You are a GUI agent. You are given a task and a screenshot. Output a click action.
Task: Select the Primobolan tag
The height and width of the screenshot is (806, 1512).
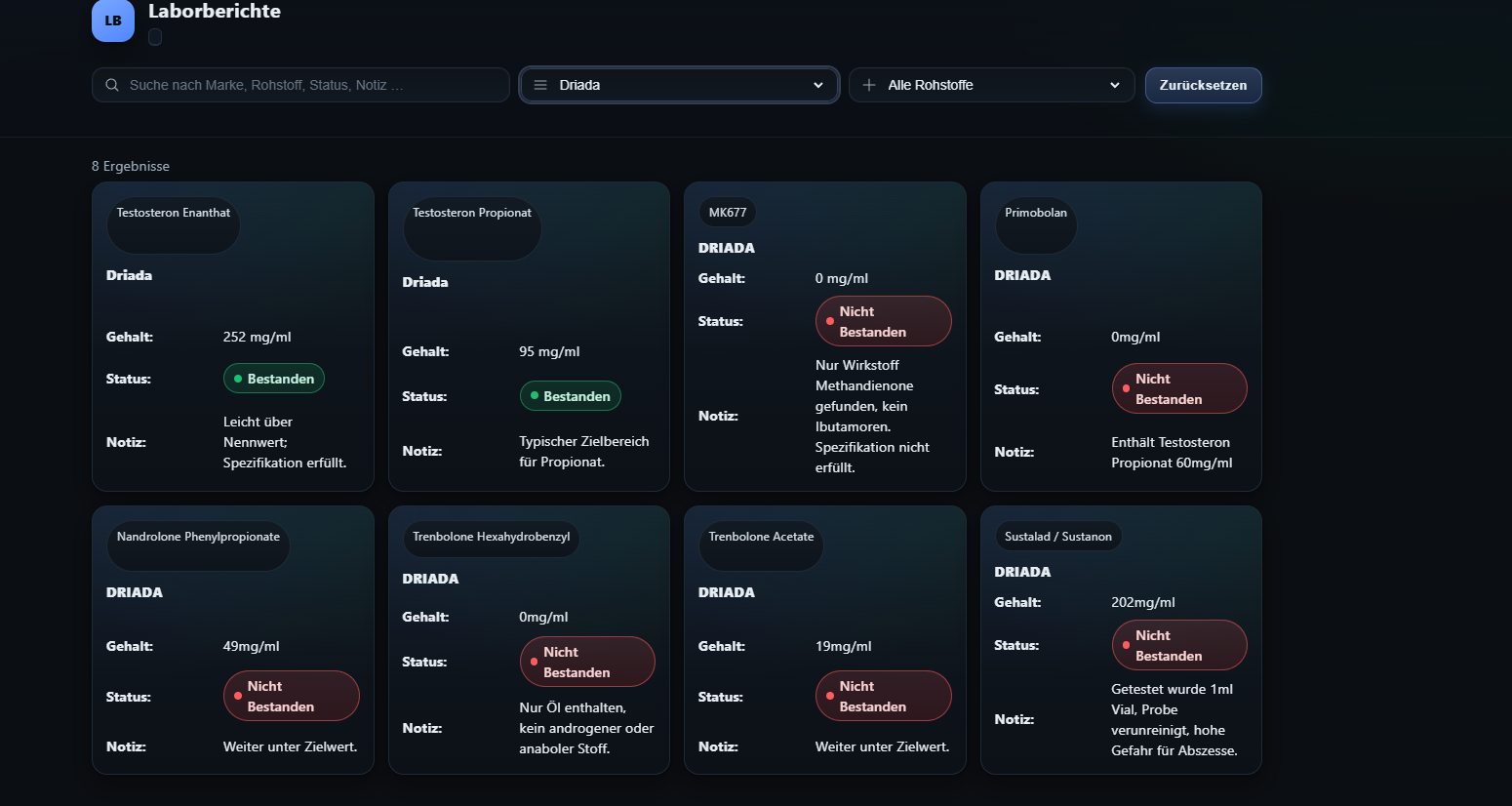(x=1035, y=213)
